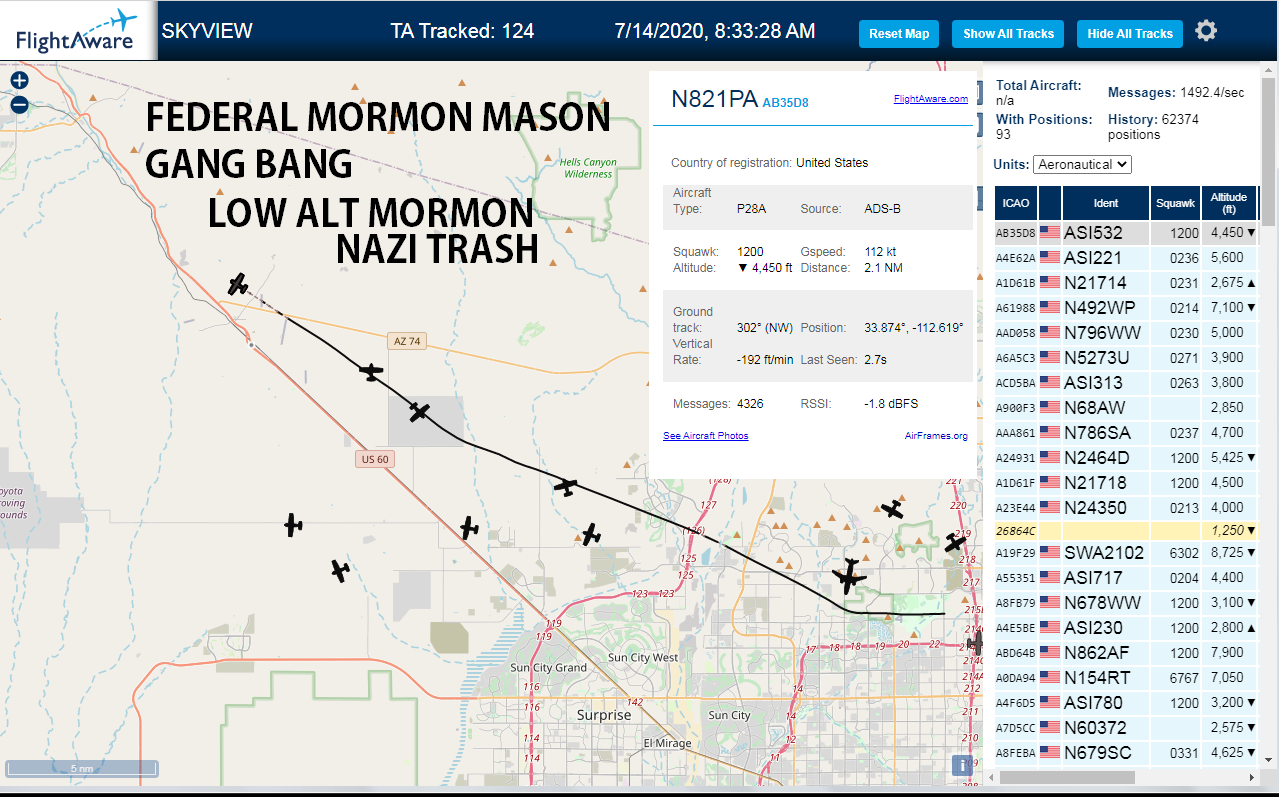Select the aircraft icon just below AZ 74 label
This screenshot has width=1279, height=797.
(371, 372)
